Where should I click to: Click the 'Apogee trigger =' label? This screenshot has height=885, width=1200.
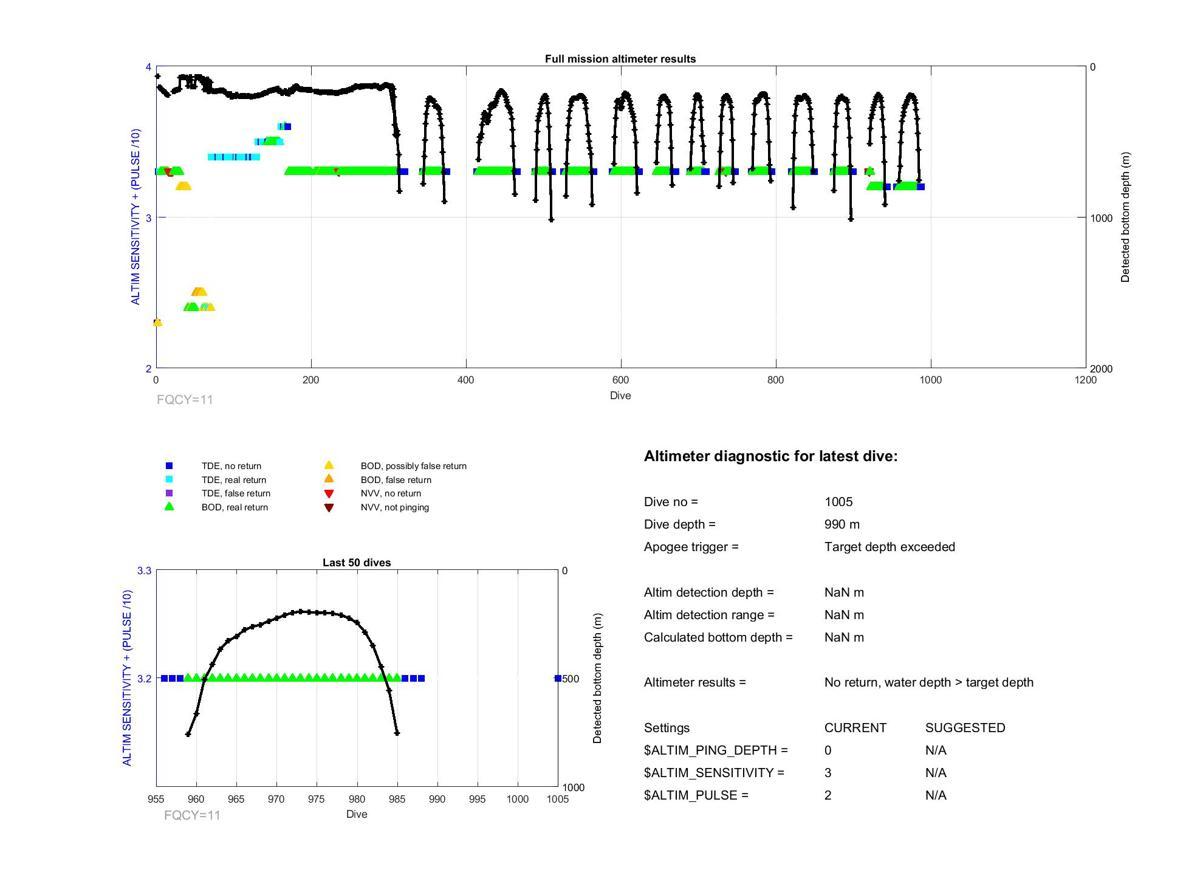point(691,547)
